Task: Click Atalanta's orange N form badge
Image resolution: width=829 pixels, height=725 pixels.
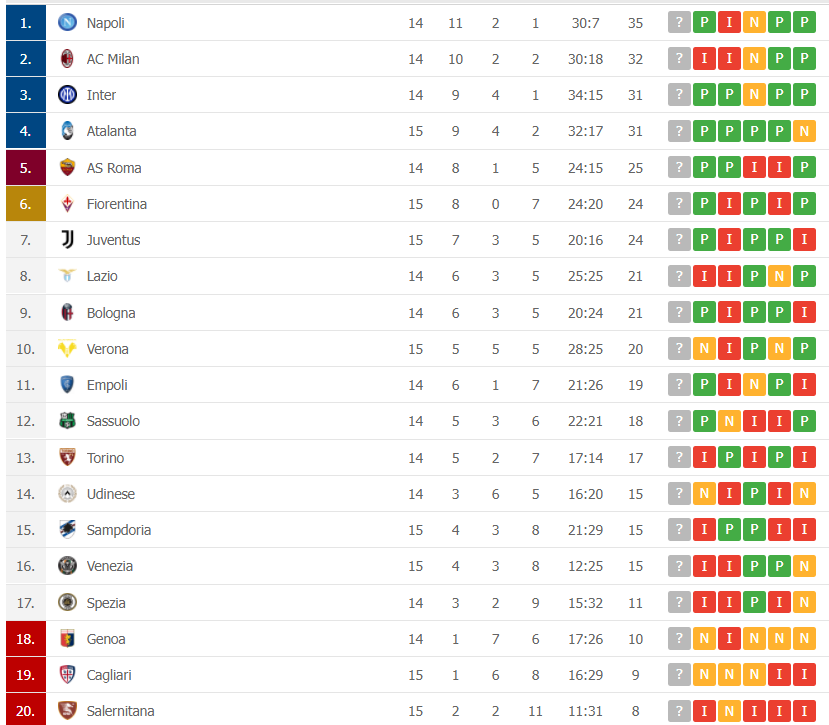Action: 804,131
